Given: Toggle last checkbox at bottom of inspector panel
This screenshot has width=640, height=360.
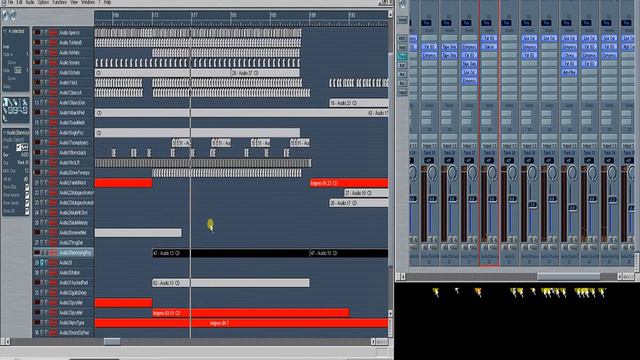Looking at the screenshot, I should 27,211.
